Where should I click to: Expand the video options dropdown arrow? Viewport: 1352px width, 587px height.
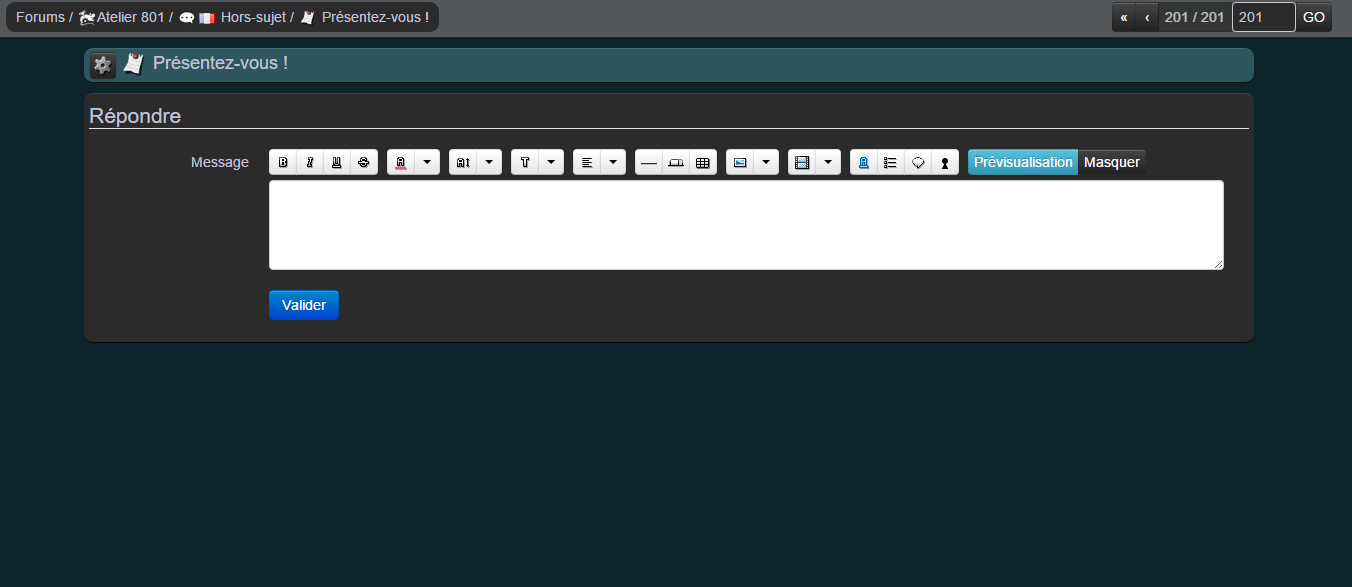click(x=828, y=162)
